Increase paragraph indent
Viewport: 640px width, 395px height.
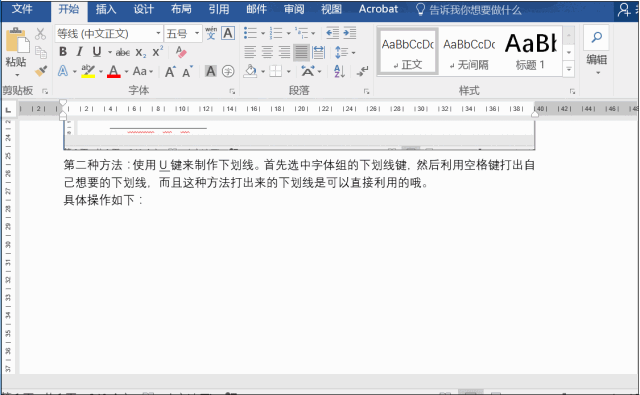point(350,33)
